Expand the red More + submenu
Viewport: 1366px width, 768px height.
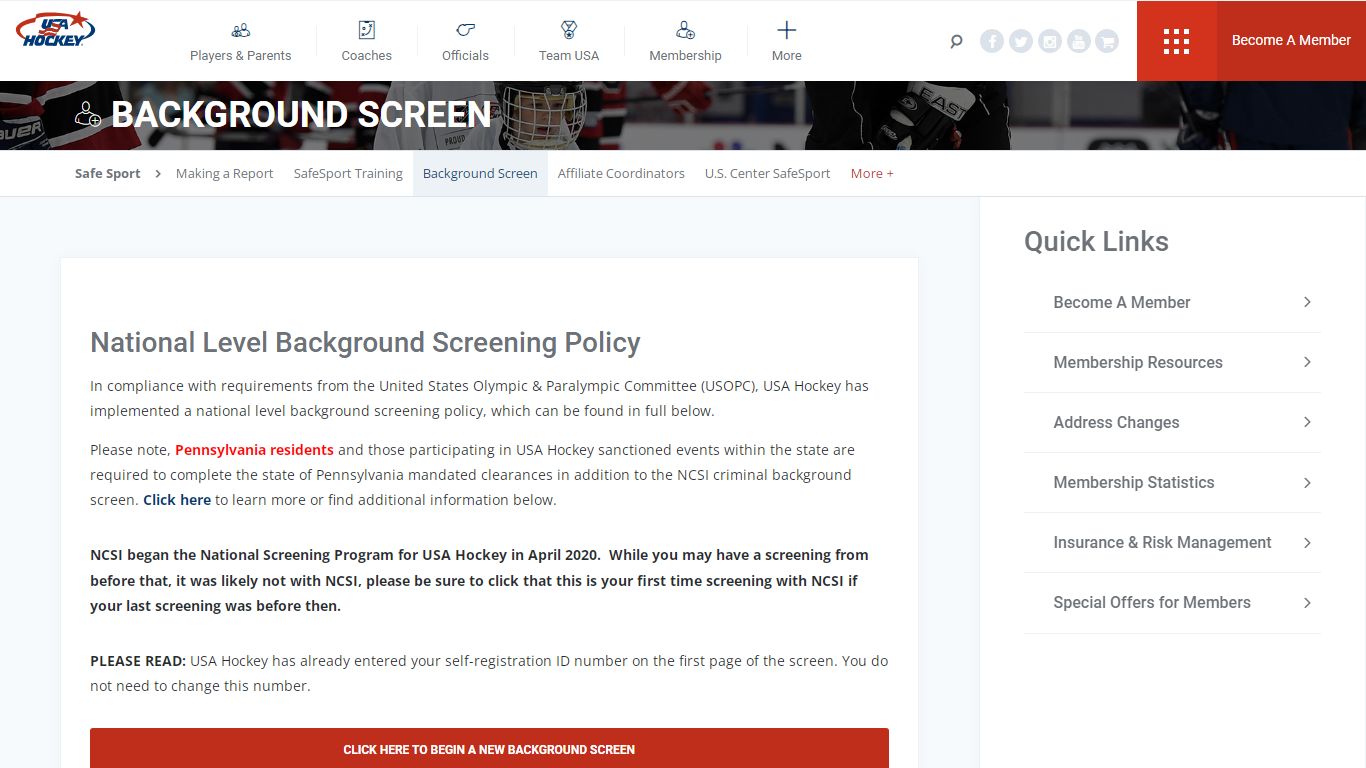pyautogui.click(x=872, y=174)
